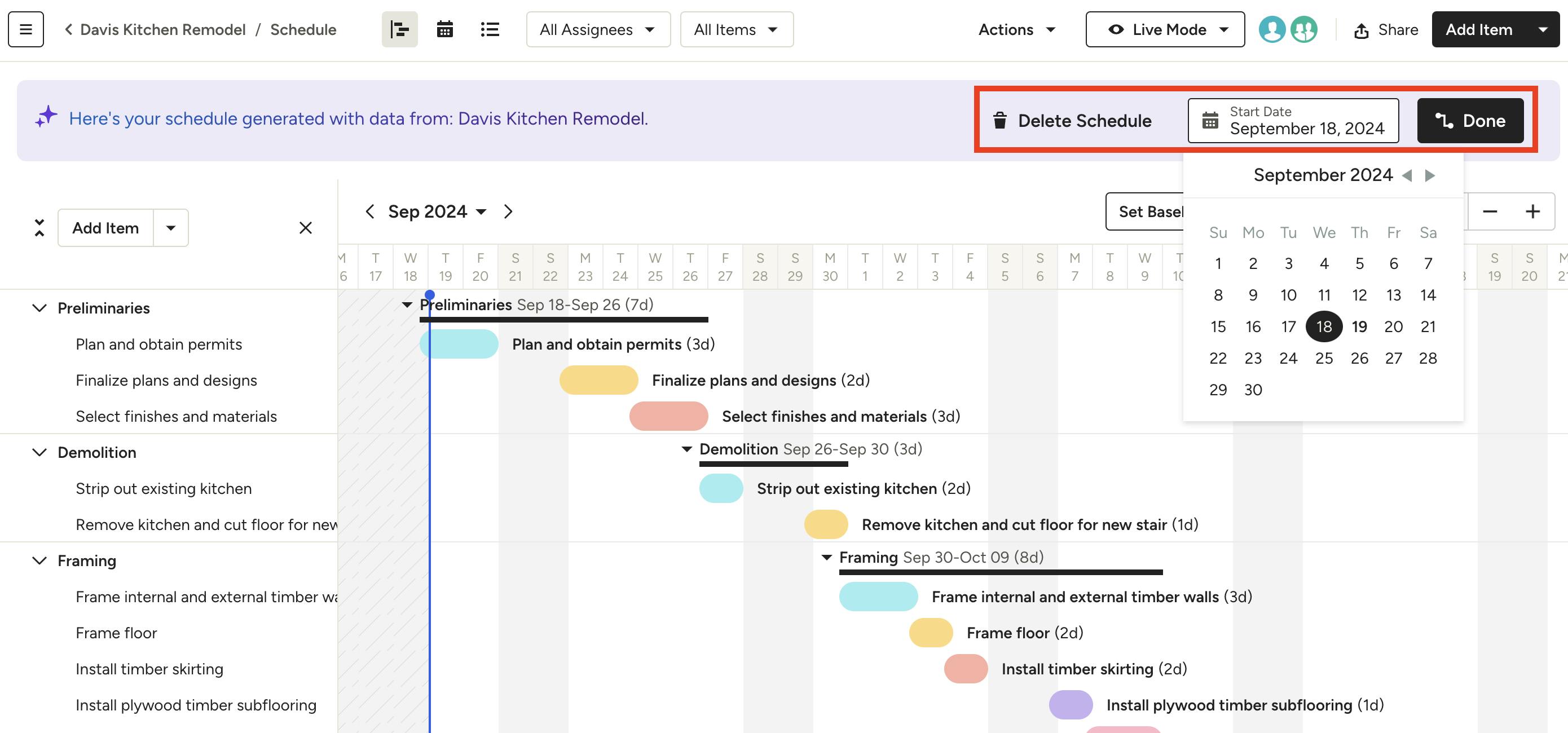Collapse the Framing section
Image resolution: width=1568 pixels, height=733 pixels.
click(39, 560)
